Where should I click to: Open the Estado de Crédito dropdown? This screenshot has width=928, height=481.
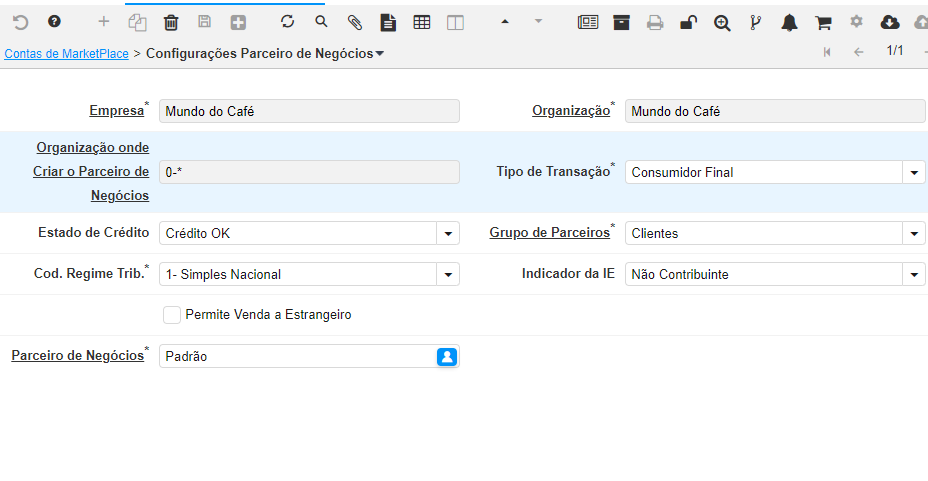pyautogui.click(x=449, y=234)
